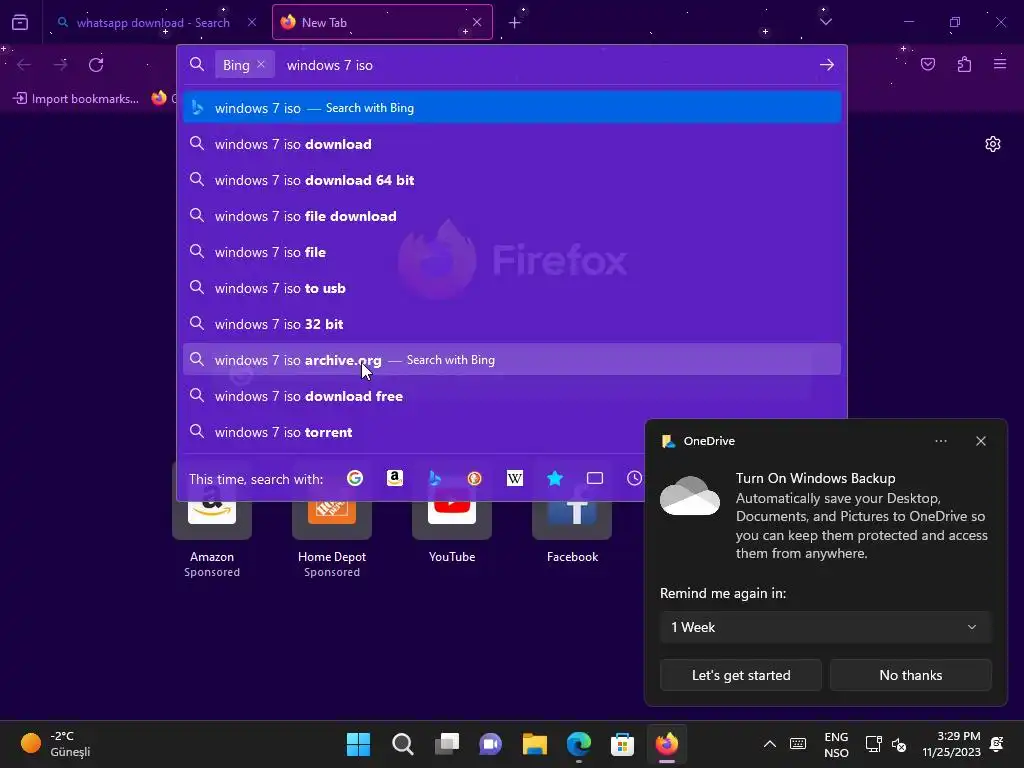The width and height of the screenshot is (1024, 768).
Task: Click the go arrow in address bar
Action: tap(827, 65)
